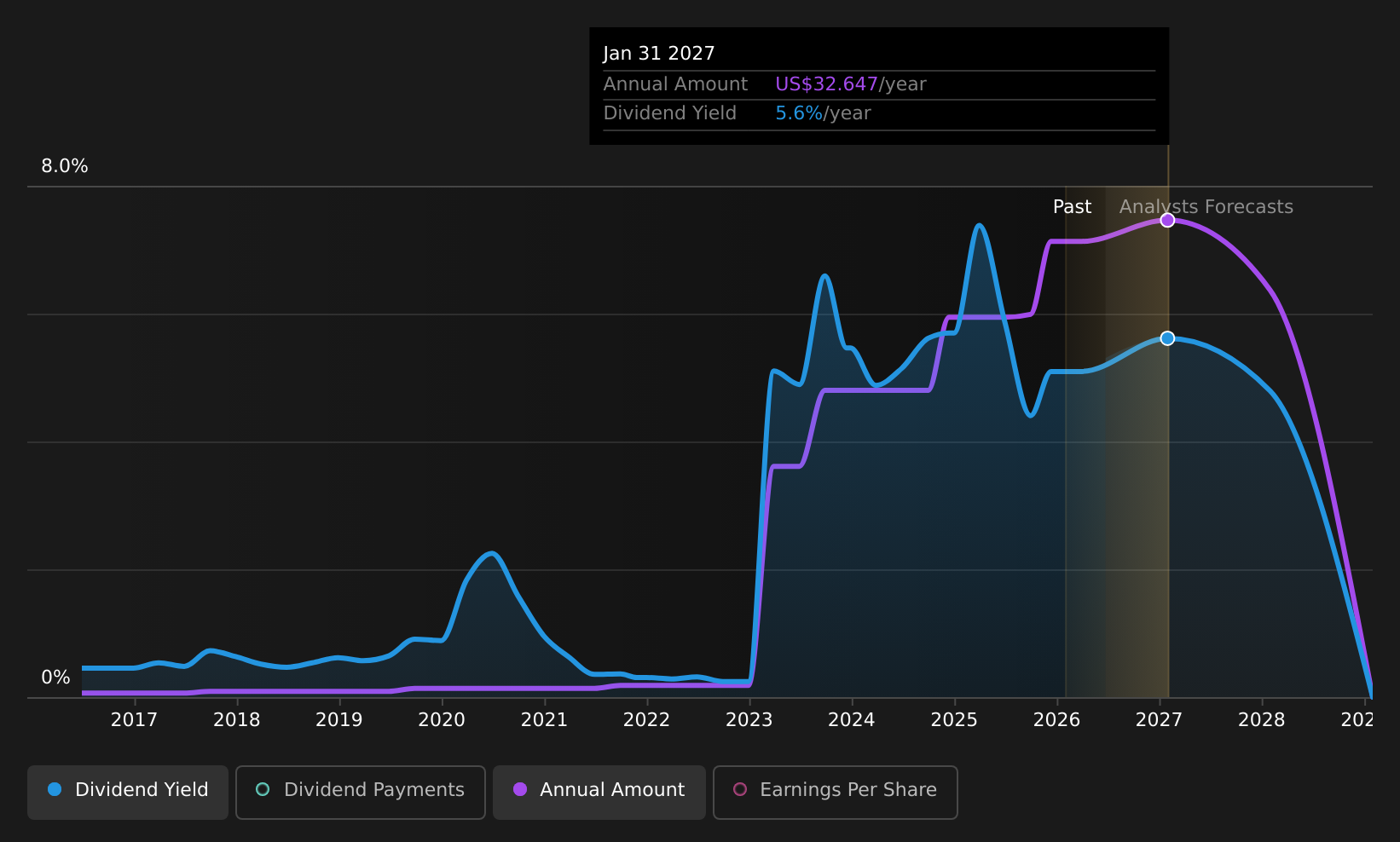The height and width of the screenshot is (842, 1400).
Task: Click the US$32.647/year tooltip value
Action: click(x=851, y=84)
